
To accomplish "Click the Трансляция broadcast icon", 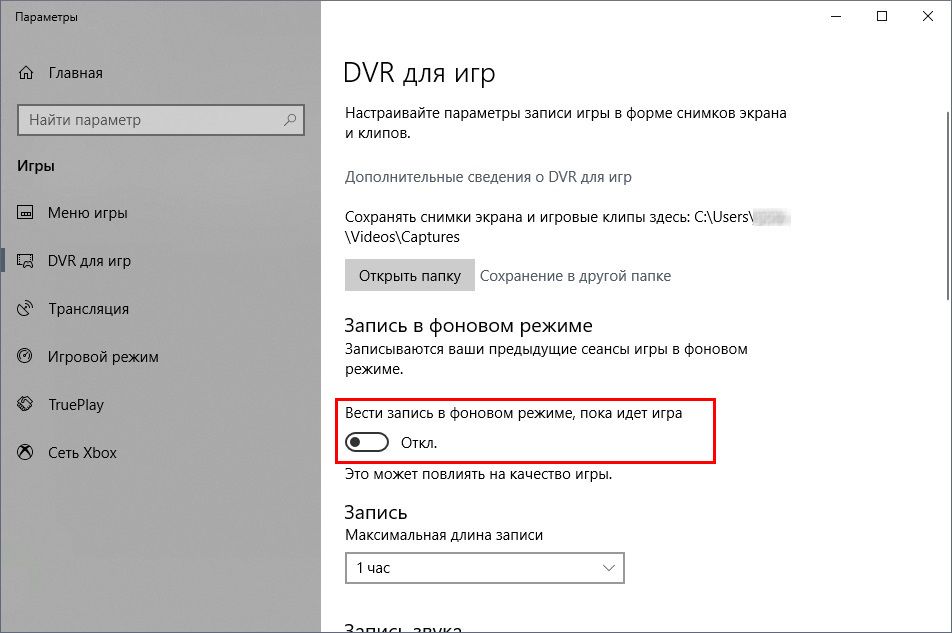I will tap(26, 309).
